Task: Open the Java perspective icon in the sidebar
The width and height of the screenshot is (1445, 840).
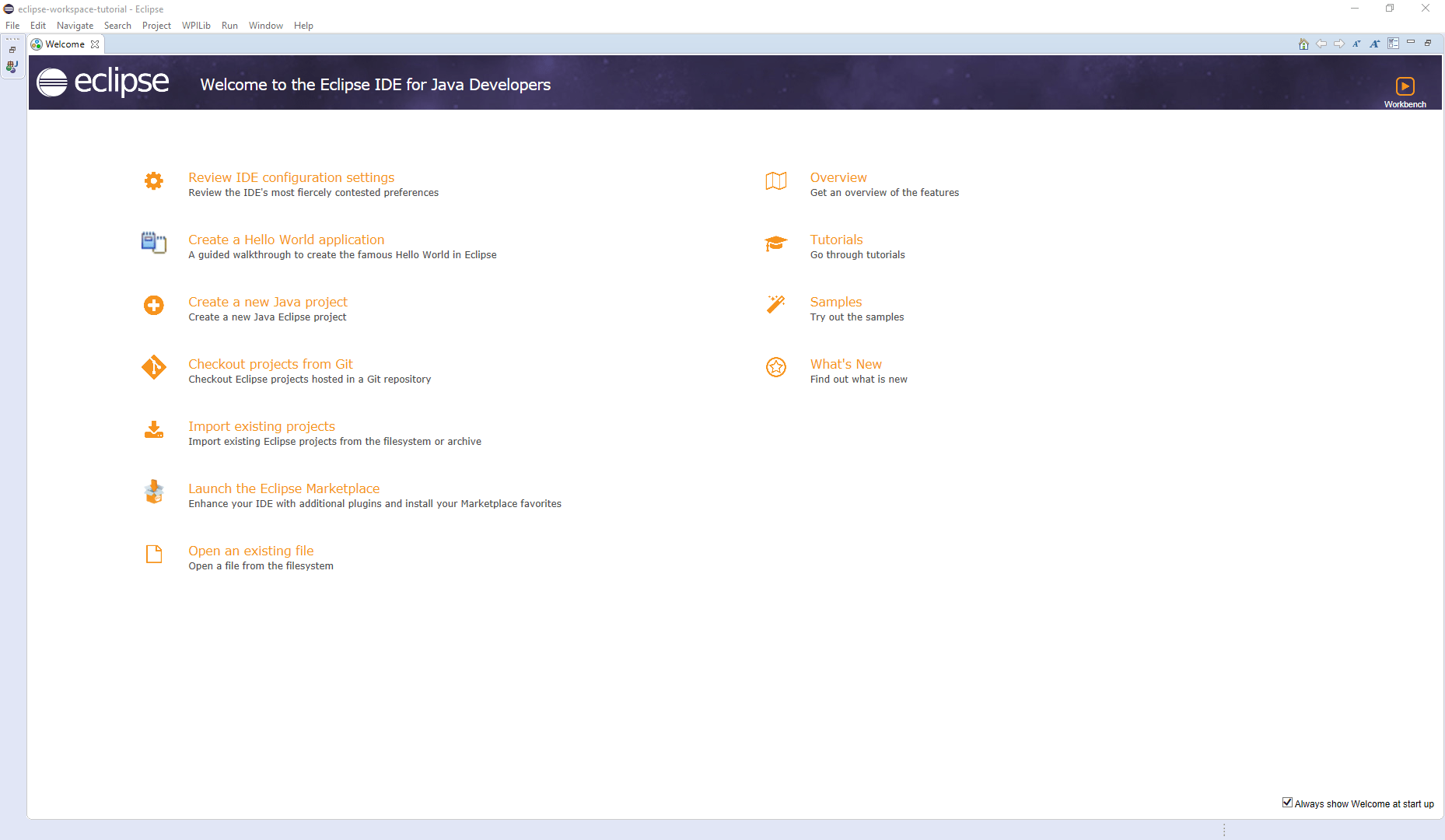Action: click(x=12, y=66)
